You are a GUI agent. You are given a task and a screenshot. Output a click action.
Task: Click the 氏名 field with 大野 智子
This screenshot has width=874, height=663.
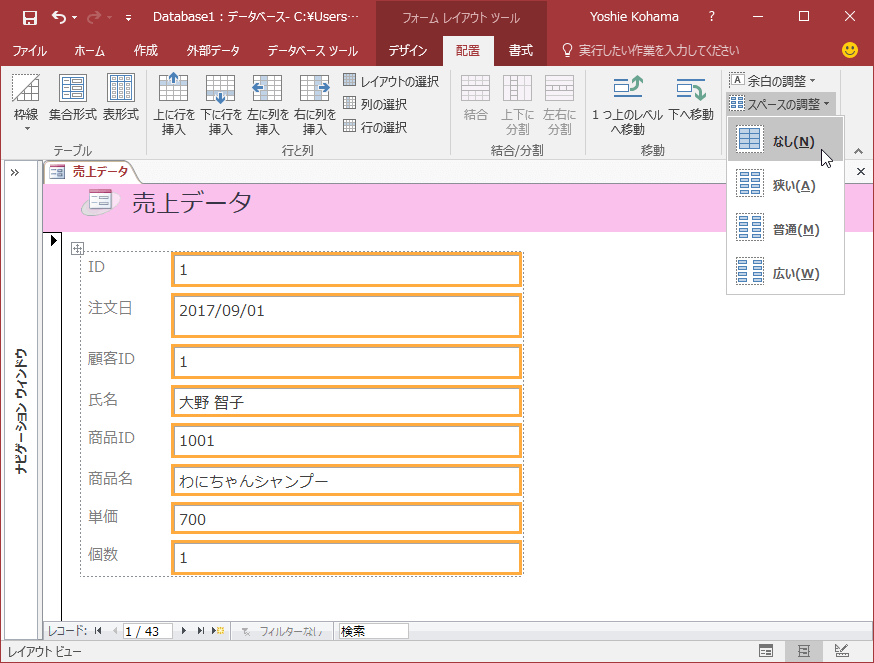347,401
